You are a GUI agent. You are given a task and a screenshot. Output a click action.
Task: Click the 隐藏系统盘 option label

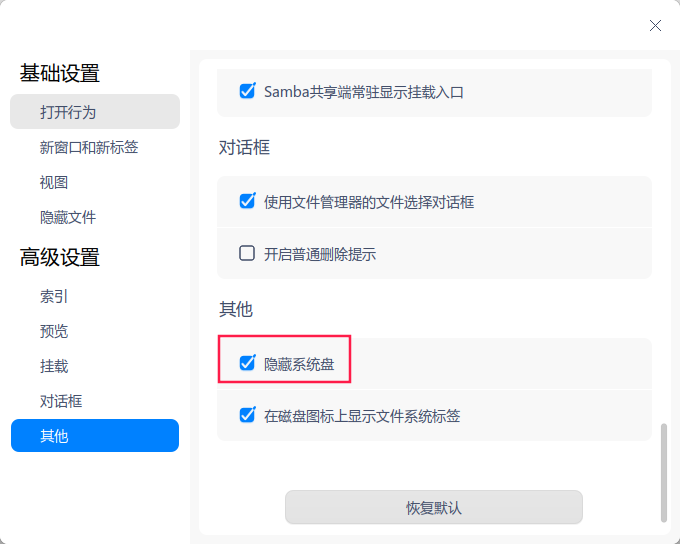pyautogui.click(x=300, y=364)
